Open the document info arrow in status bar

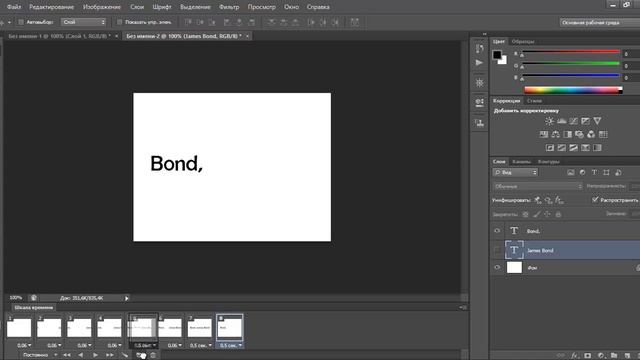point(127,298)
